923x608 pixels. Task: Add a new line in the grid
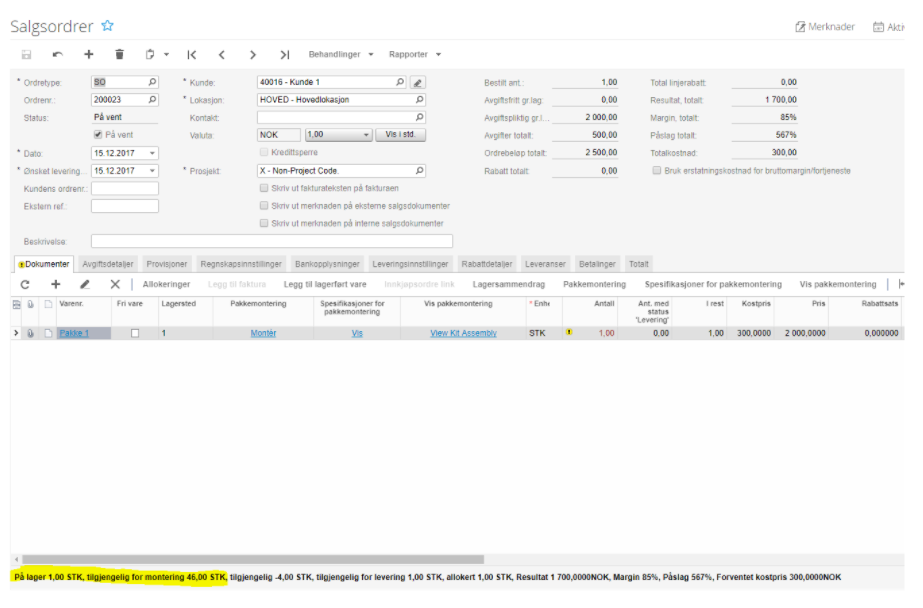coord(56,284)
